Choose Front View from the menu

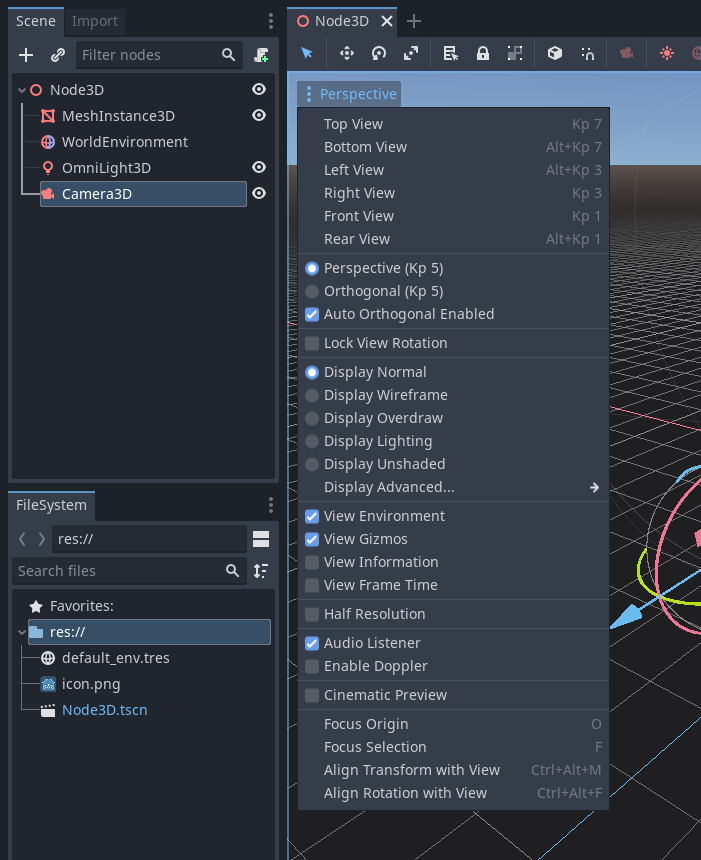point(453,217)
